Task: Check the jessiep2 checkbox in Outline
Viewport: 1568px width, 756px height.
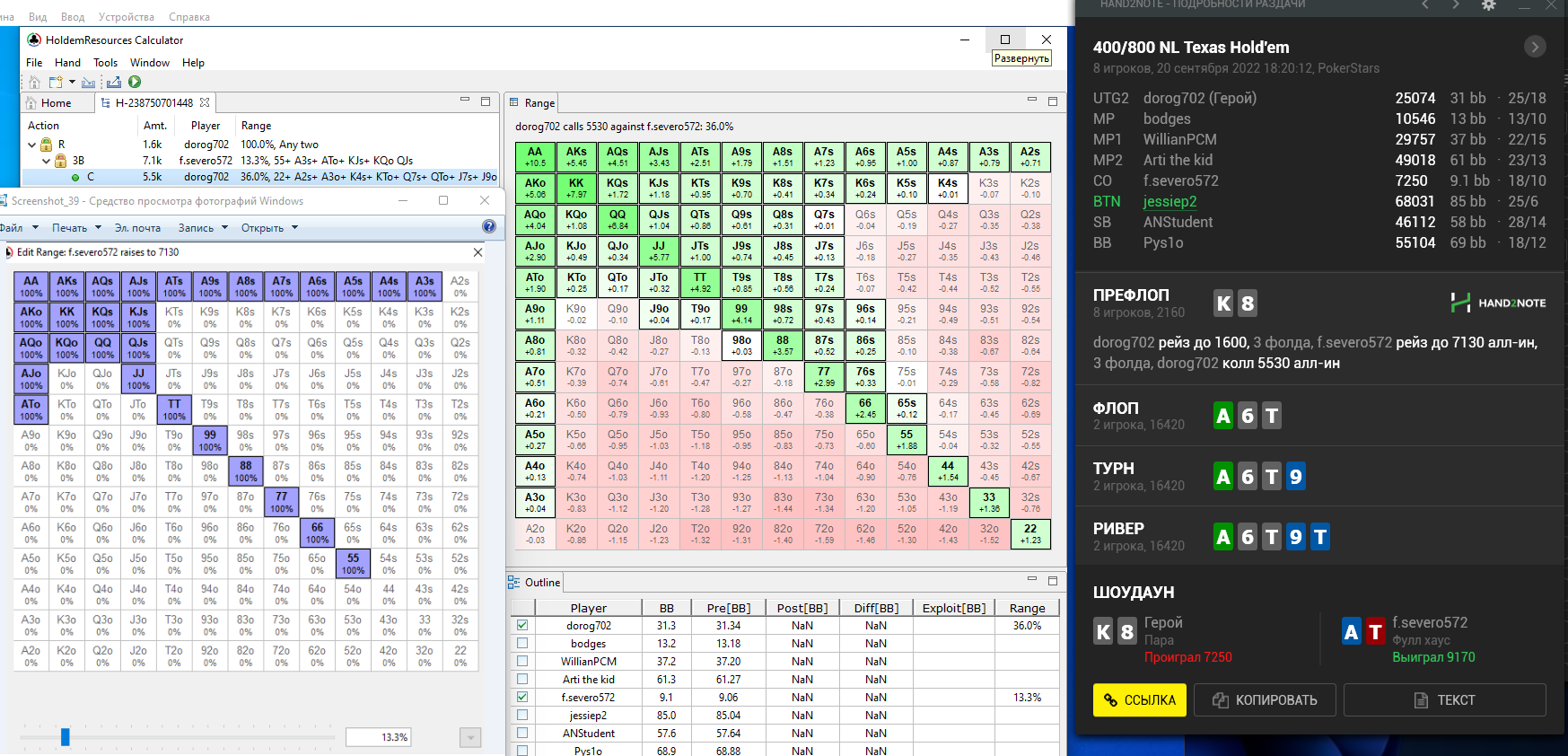Action: [x=522, y=715]
